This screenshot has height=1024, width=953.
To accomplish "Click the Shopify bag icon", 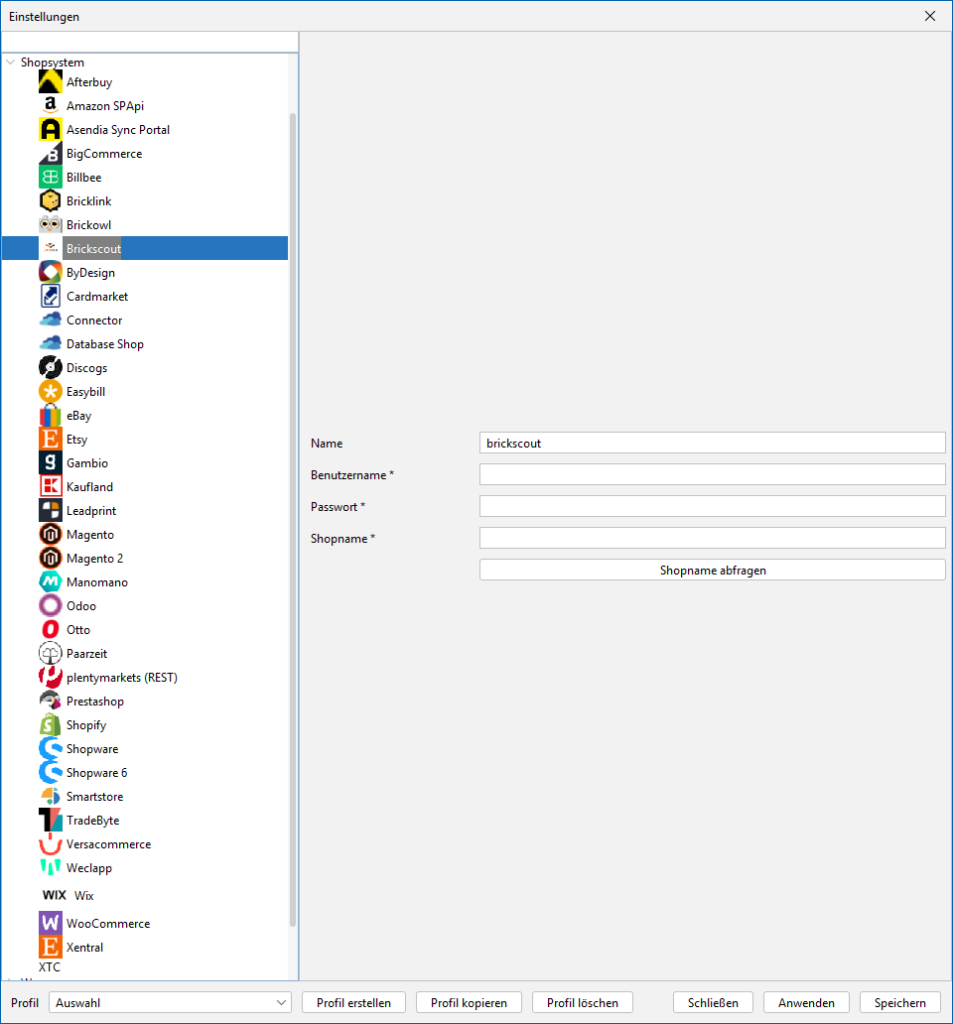I will tap(50, 725).
